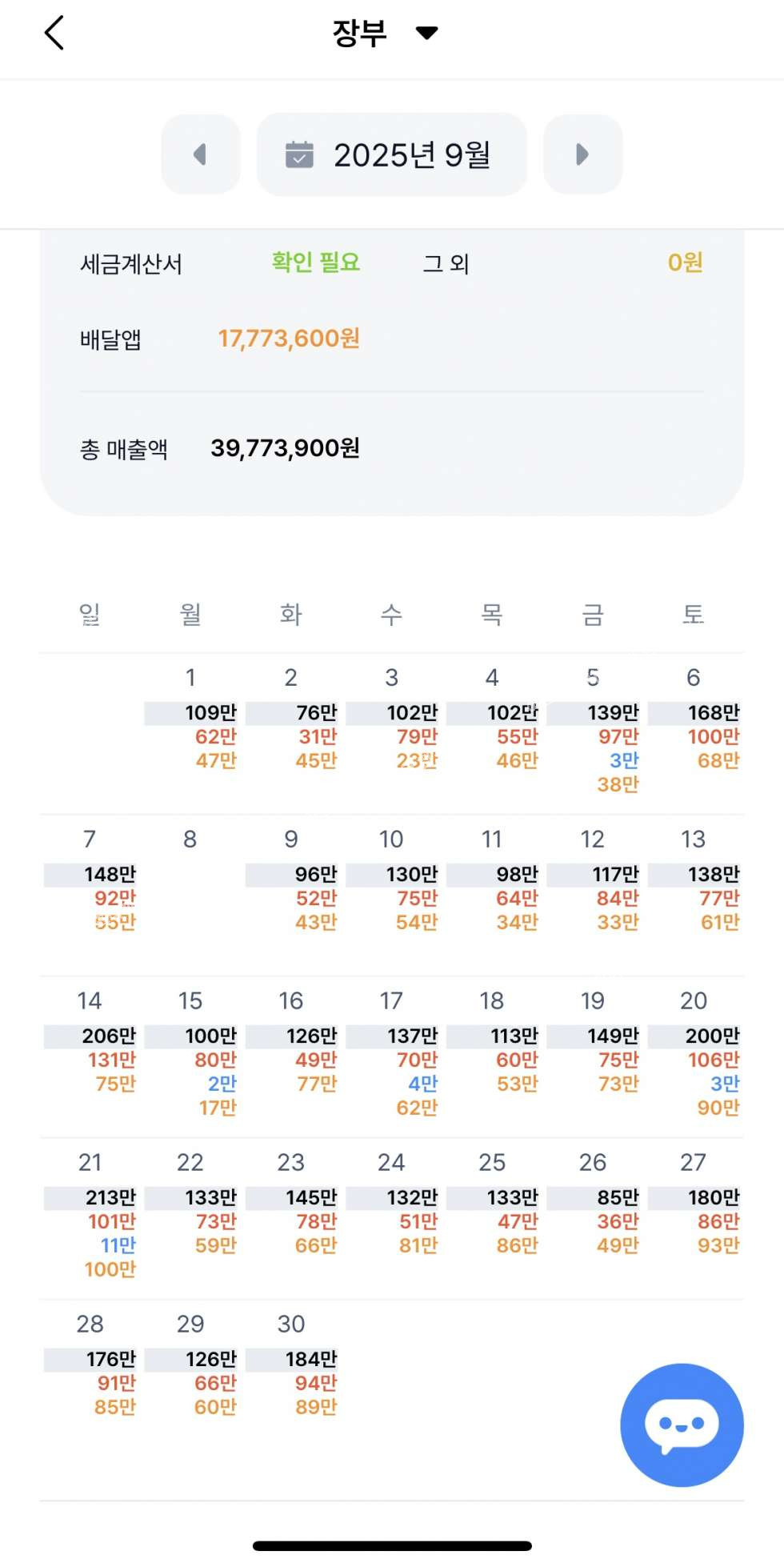
Task: Tap the back arrow icon
Action: point(54,34)
